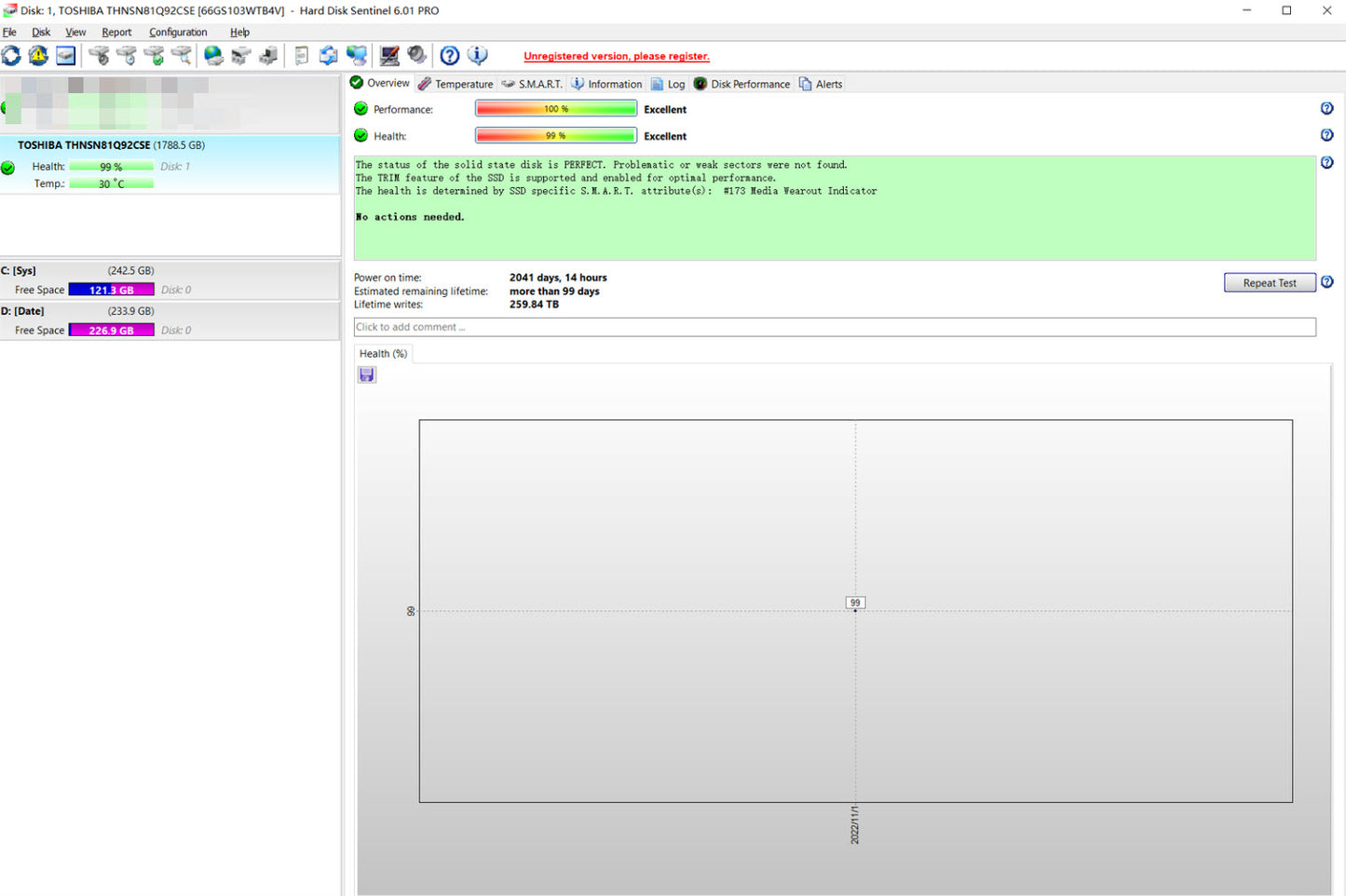Open the report document toolbar icon

click(301, 56)
